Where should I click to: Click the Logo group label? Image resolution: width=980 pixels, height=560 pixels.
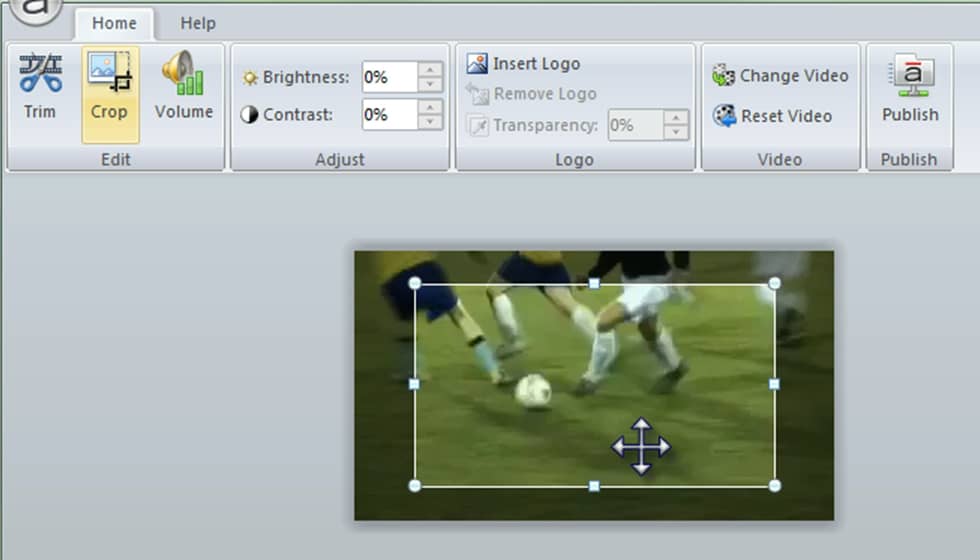pyautogui.click(x=574, y=159)
